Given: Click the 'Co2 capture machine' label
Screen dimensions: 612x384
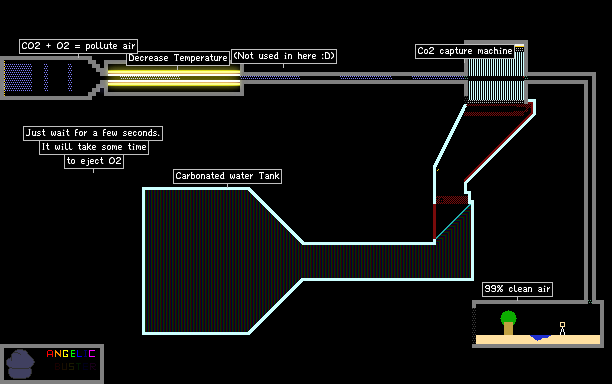Looking at the screenshot, I should click(x=464, y=51).
